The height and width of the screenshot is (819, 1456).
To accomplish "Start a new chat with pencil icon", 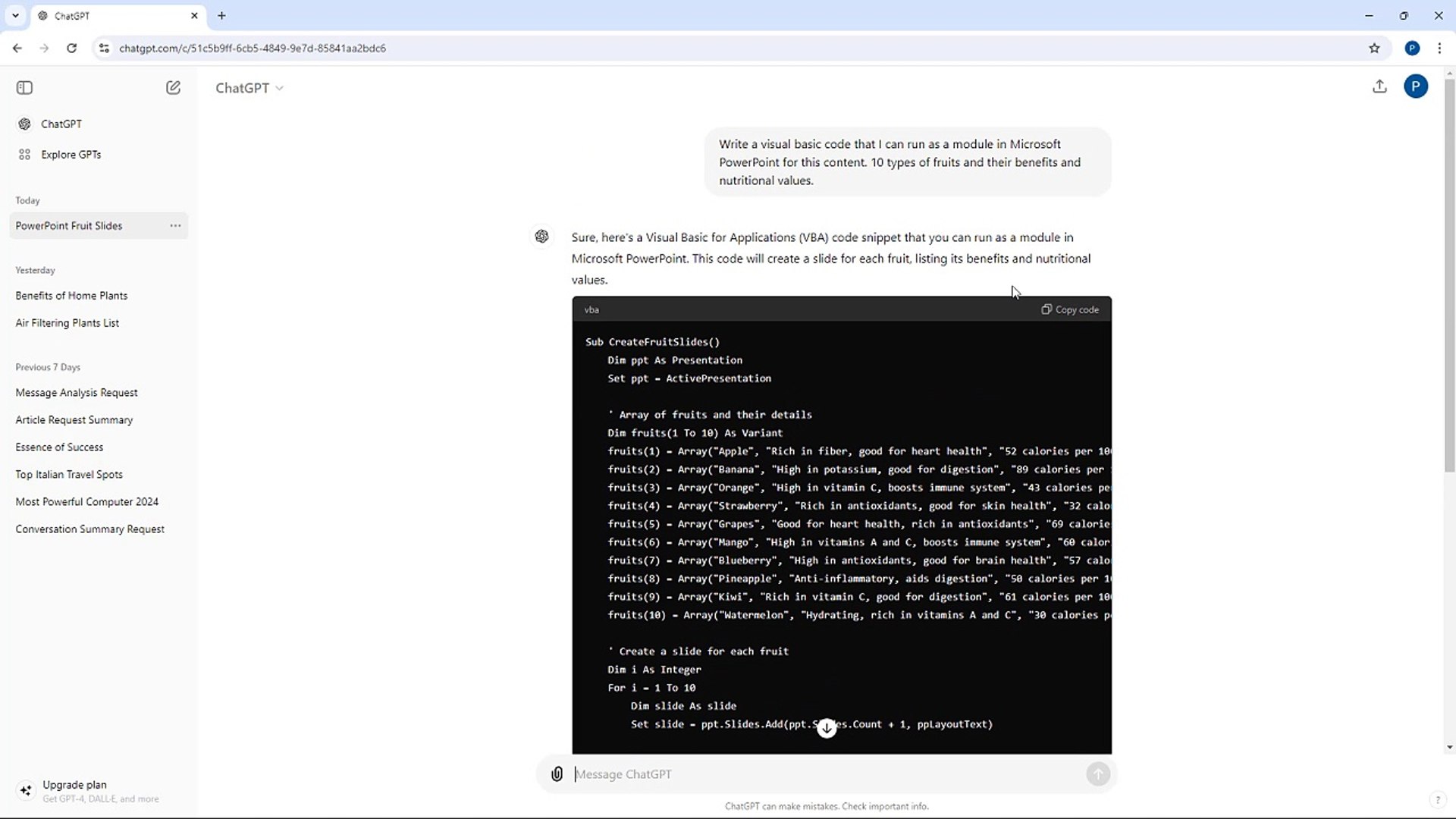I will 173,88.
